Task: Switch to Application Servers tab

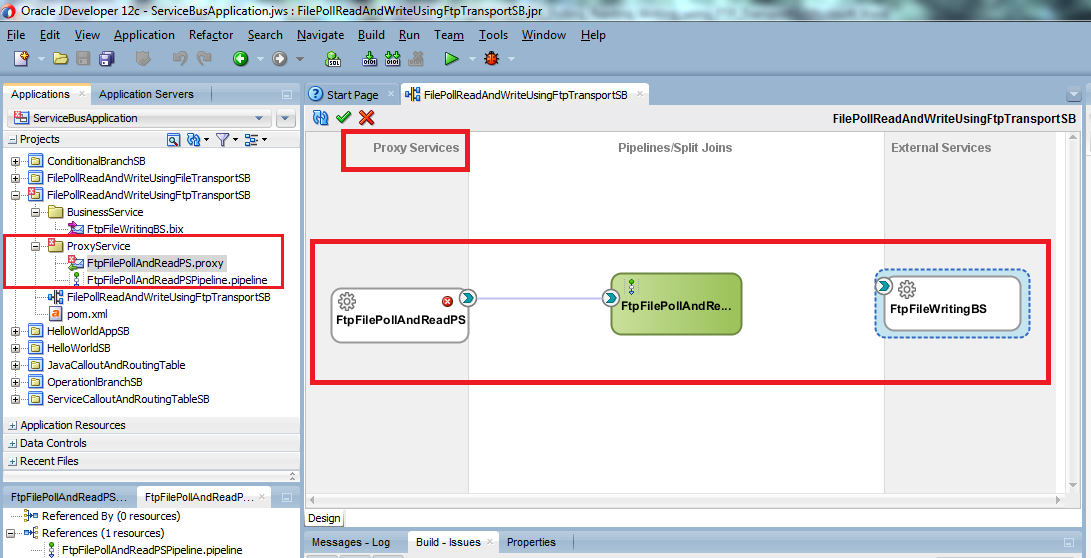Action: [146, 94]
